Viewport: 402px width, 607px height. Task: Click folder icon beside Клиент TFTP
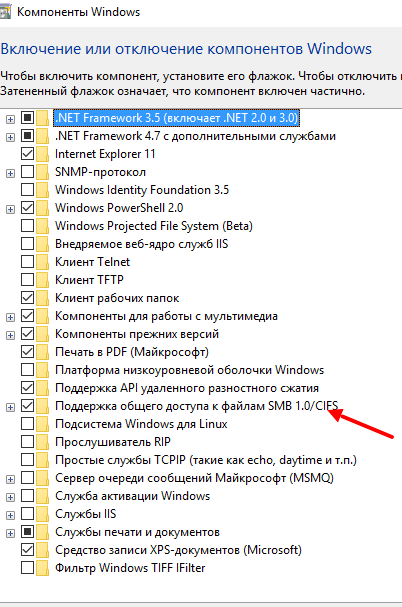pyautogui.click(x=43, y=279)
